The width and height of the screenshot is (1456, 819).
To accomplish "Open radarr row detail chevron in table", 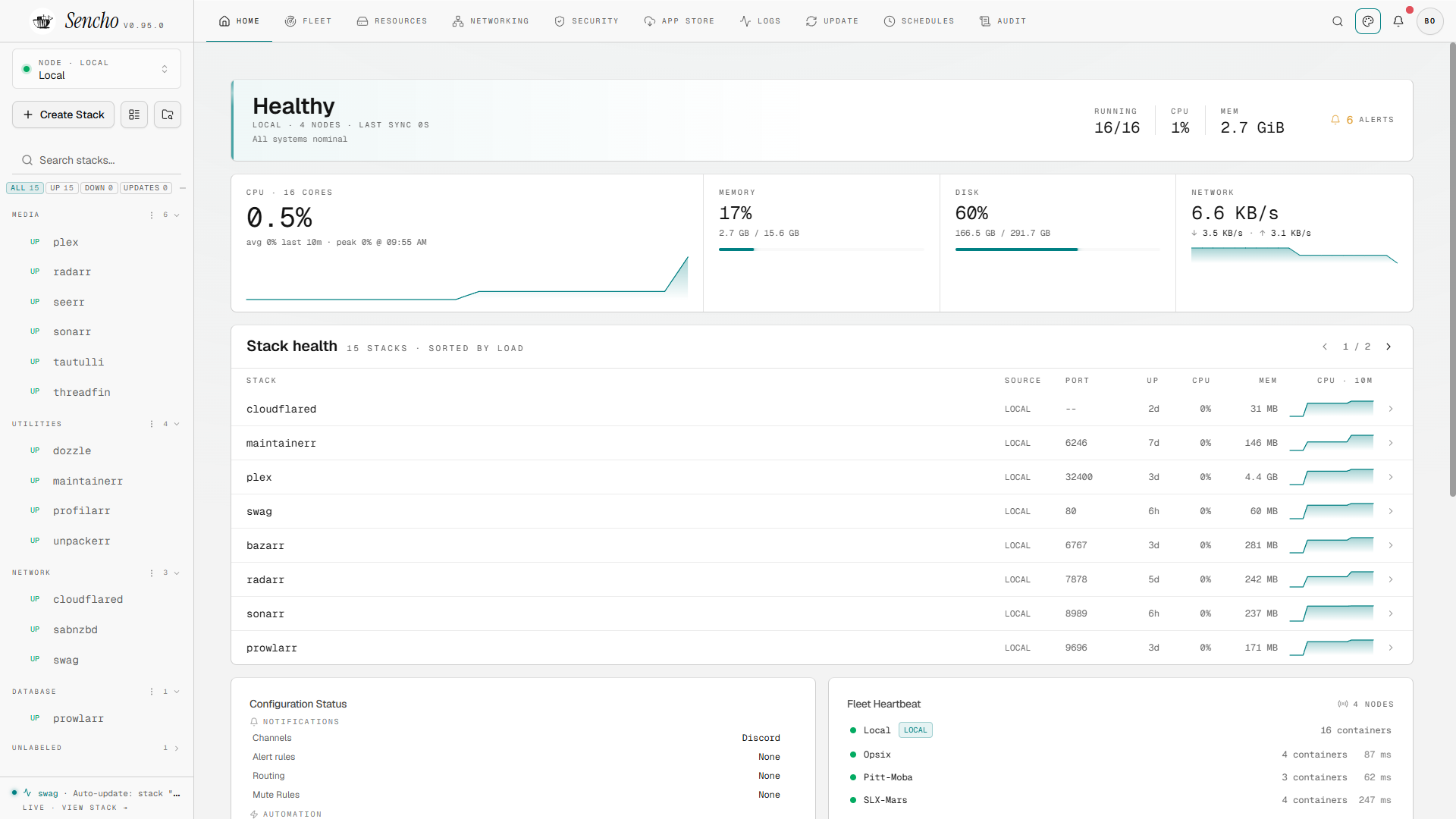I will (1391, 579).
